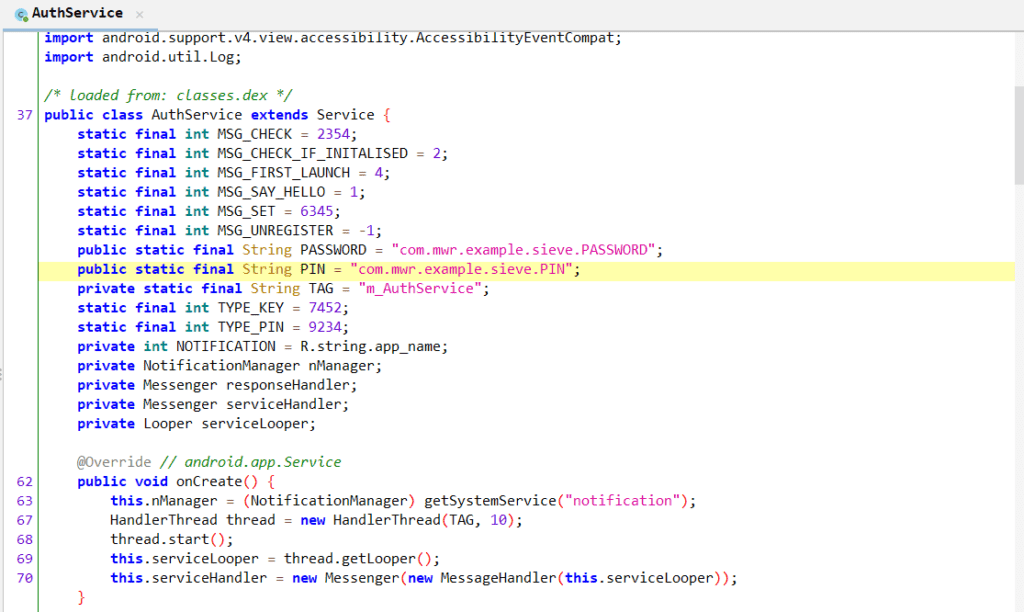Click the PIN field name on highlighted line

(312, 269)
